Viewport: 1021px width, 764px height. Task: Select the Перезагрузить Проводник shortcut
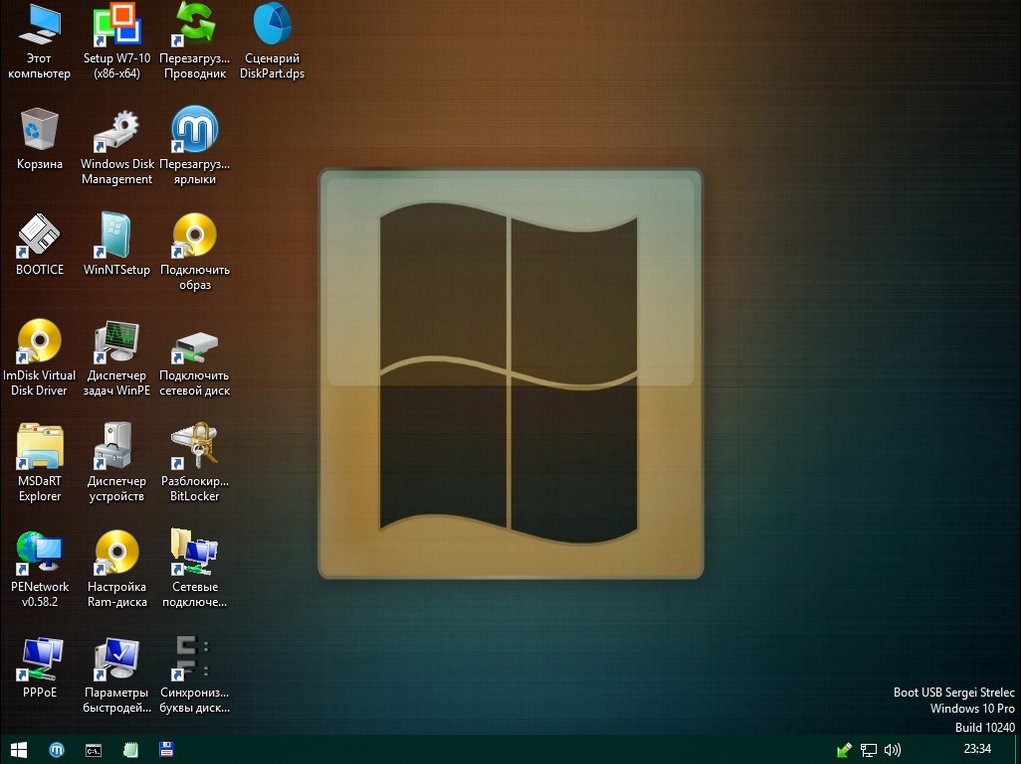click(x=195, y=40)
